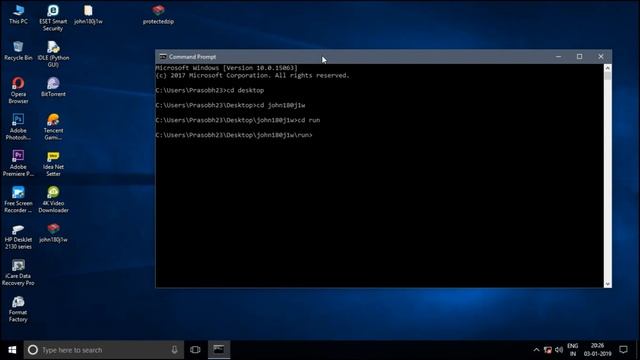
Task: Select the Tencent Gaming shortcut
Action: click(x=53, y=127)
